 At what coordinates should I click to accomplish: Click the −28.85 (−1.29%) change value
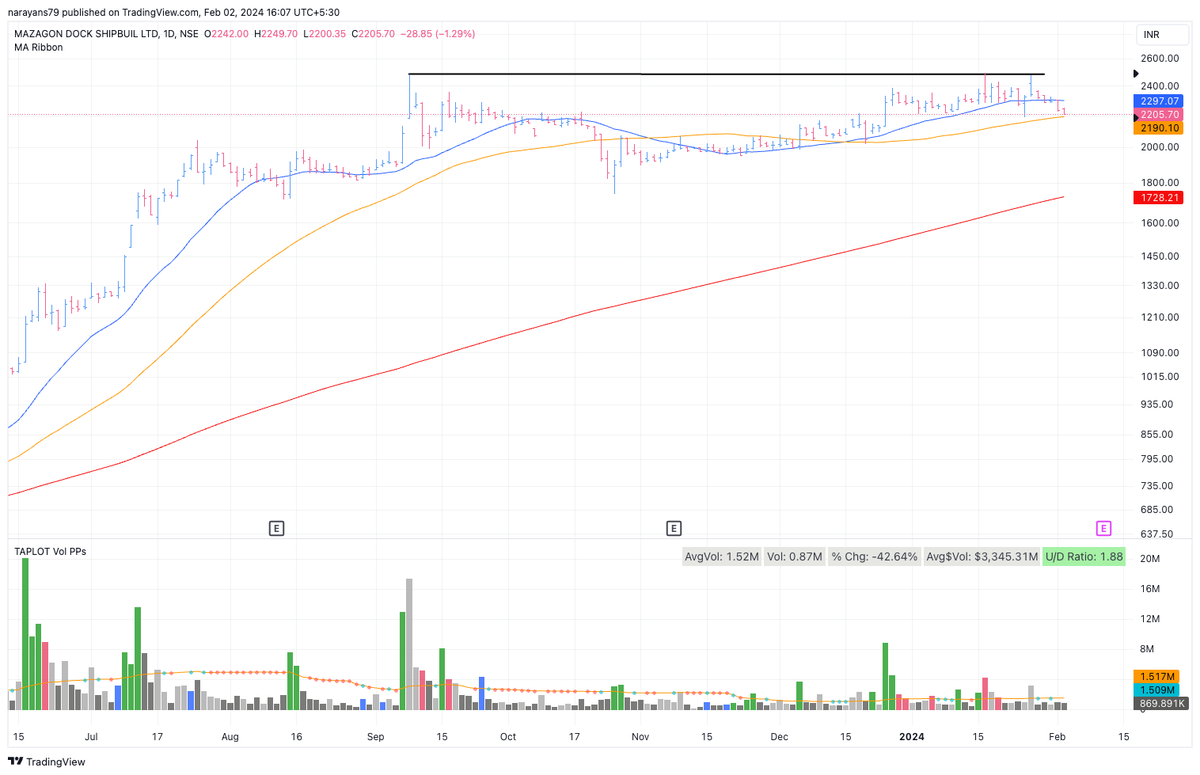pyautogui.click(x=437, y=33)
